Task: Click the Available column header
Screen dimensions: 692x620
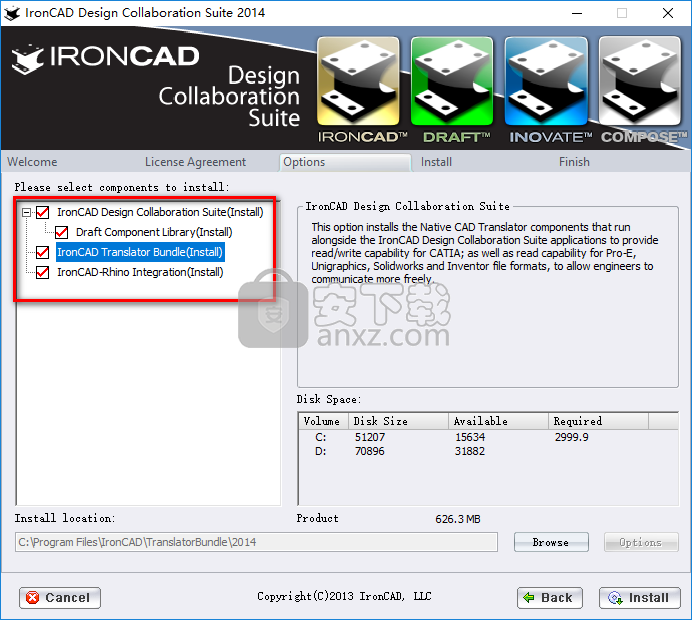Action: pyautogui.click(x=499, y=421)
